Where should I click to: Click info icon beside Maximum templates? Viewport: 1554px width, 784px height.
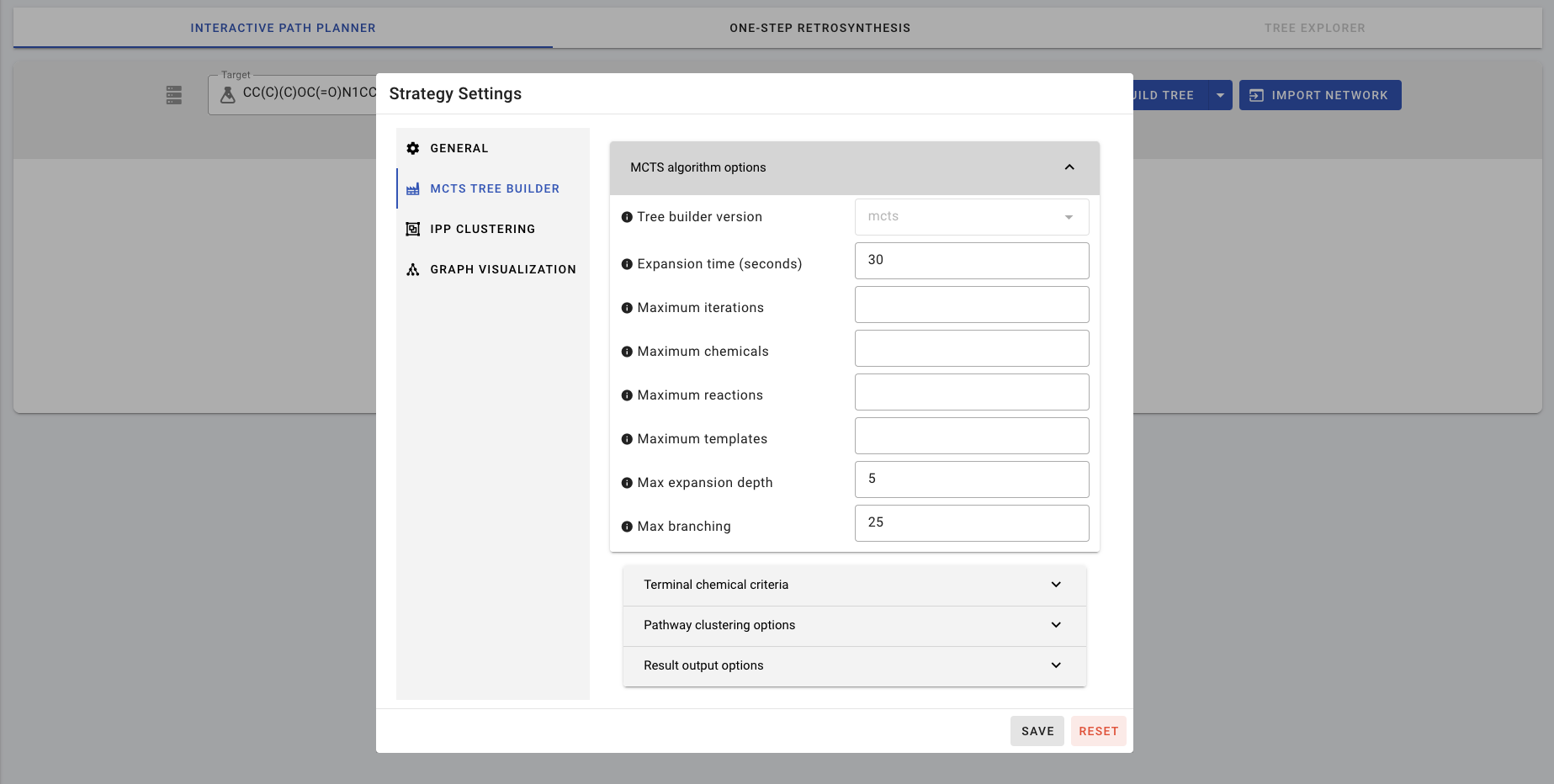pyautogui.click(x=627, y=439)
